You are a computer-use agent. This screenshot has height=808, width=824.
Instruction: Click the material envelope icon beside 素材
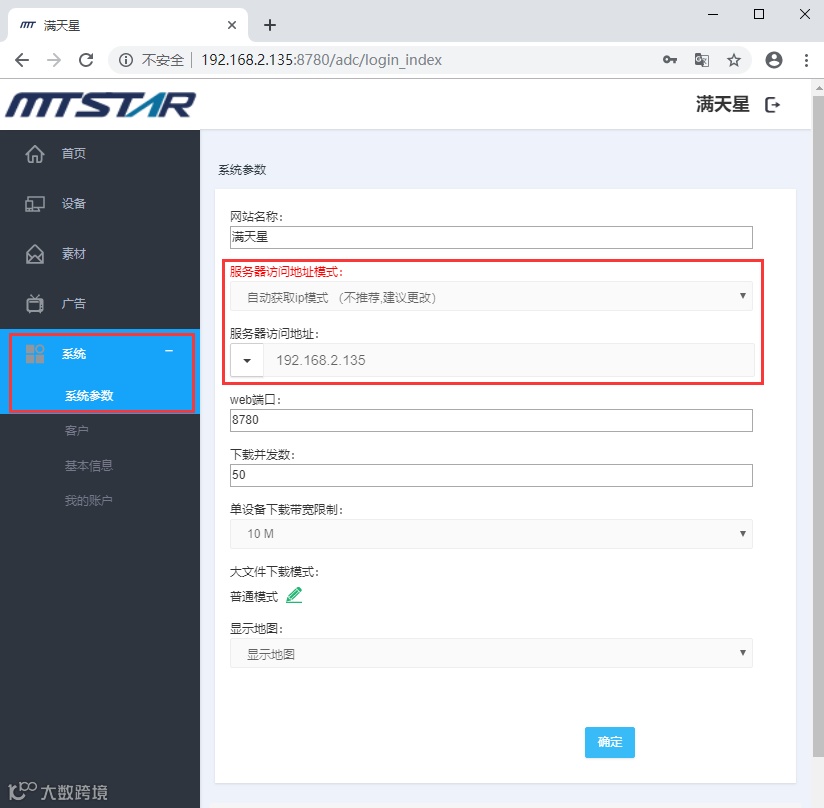point(35,254)
